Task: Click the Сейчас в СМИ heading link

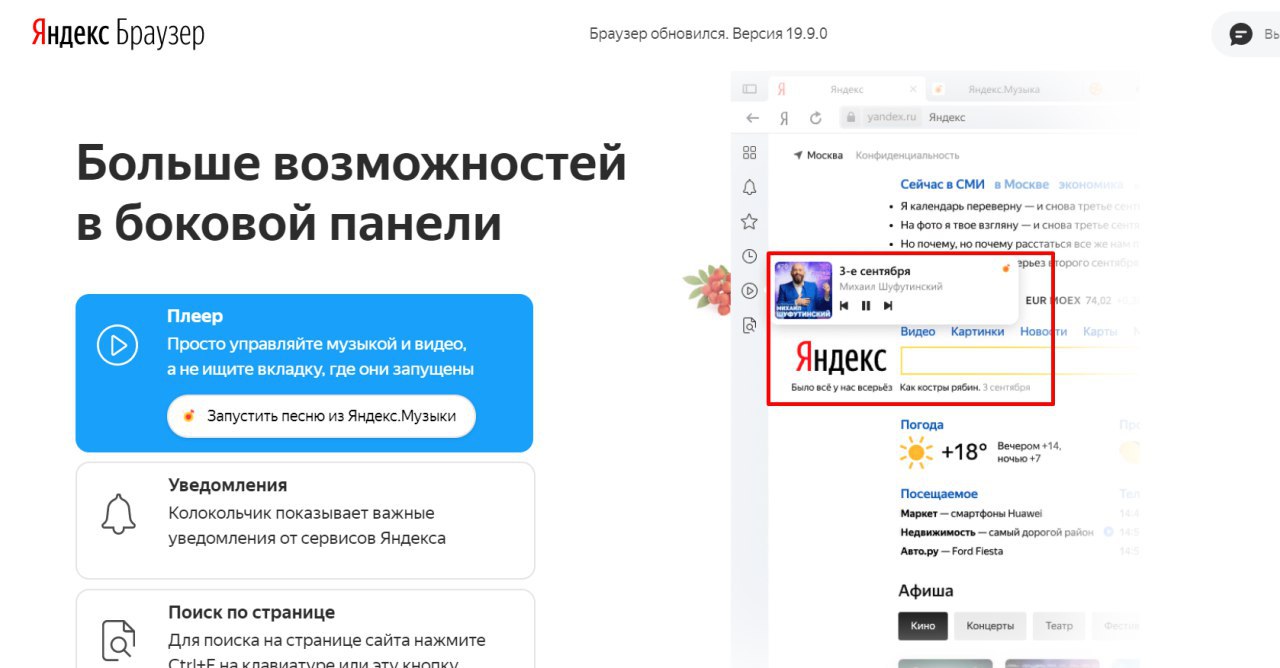Action: pyautogui.click(x=943, y=184)
